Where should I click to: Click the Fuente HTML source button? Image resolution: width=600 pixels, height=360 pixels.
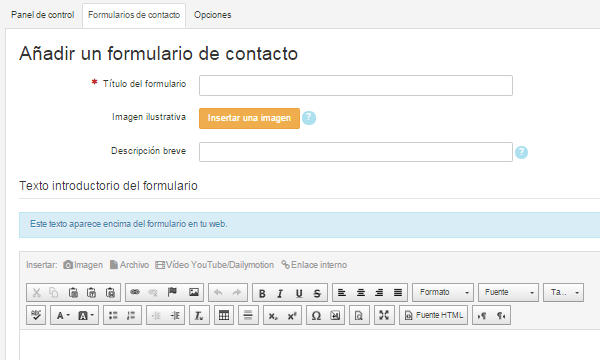pos(434,315)
